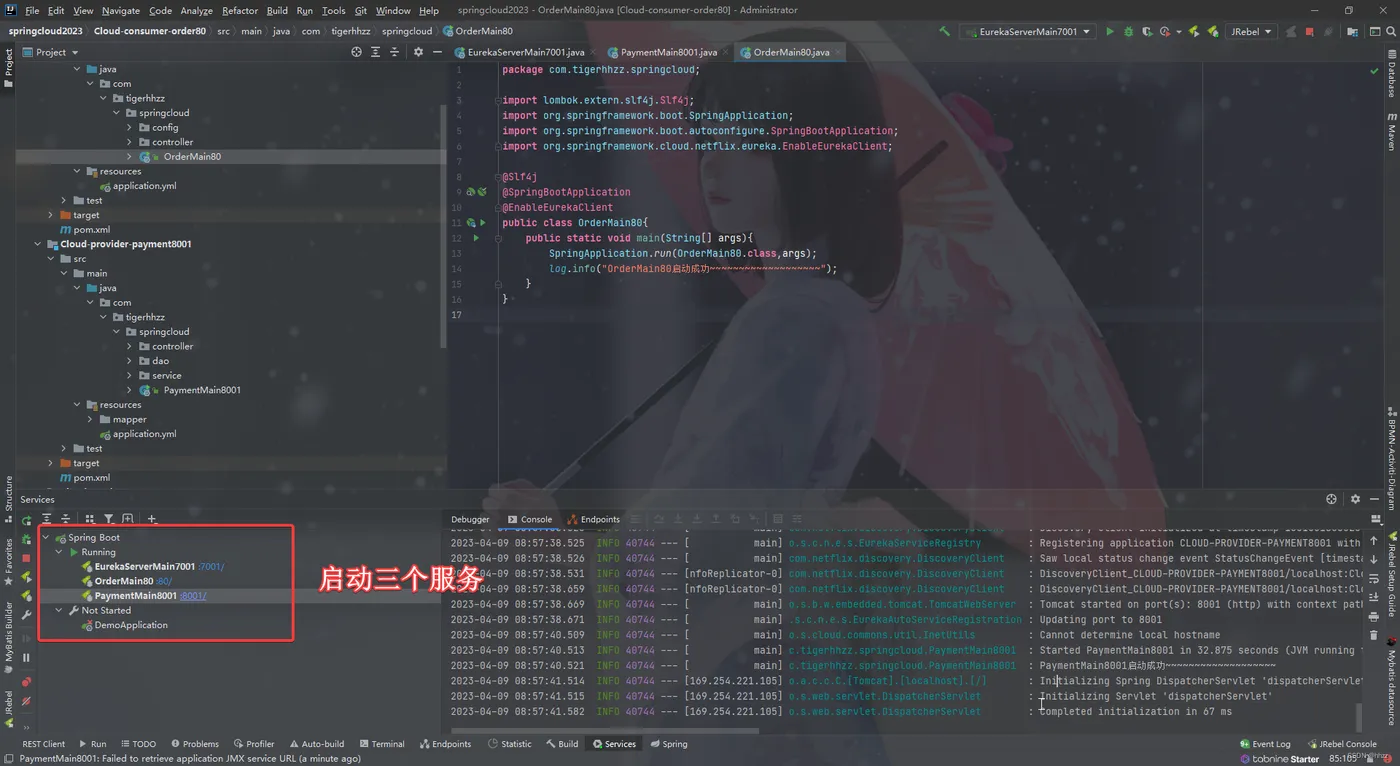Click the green Build Project hammer icon
This screenshot has height=766, width=1400.
coord(944,31)
